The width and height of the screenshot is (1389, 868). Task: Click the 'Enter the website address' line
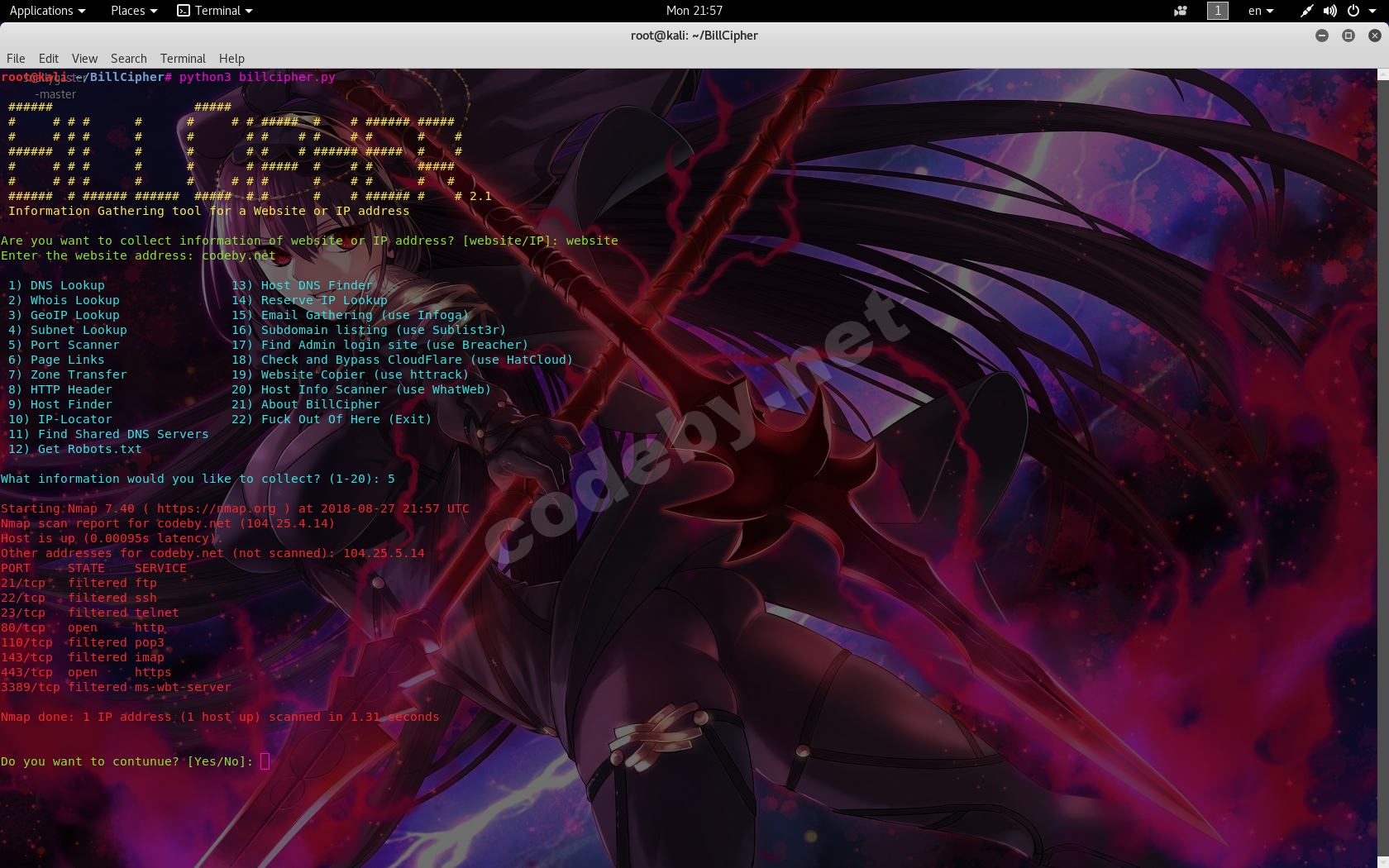[138, 255]
